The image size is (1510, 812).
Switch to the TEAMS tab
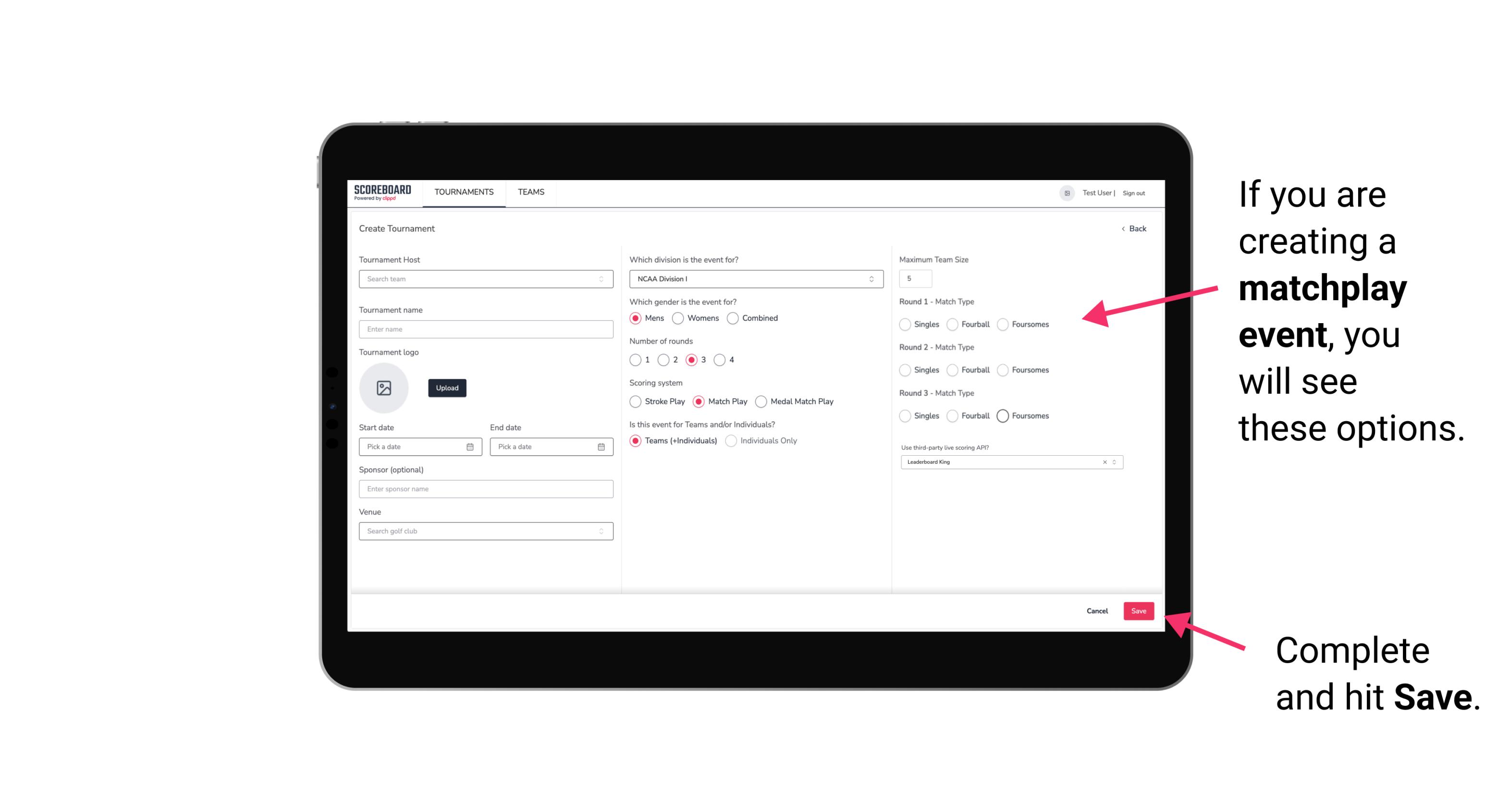tap(530, 192)
